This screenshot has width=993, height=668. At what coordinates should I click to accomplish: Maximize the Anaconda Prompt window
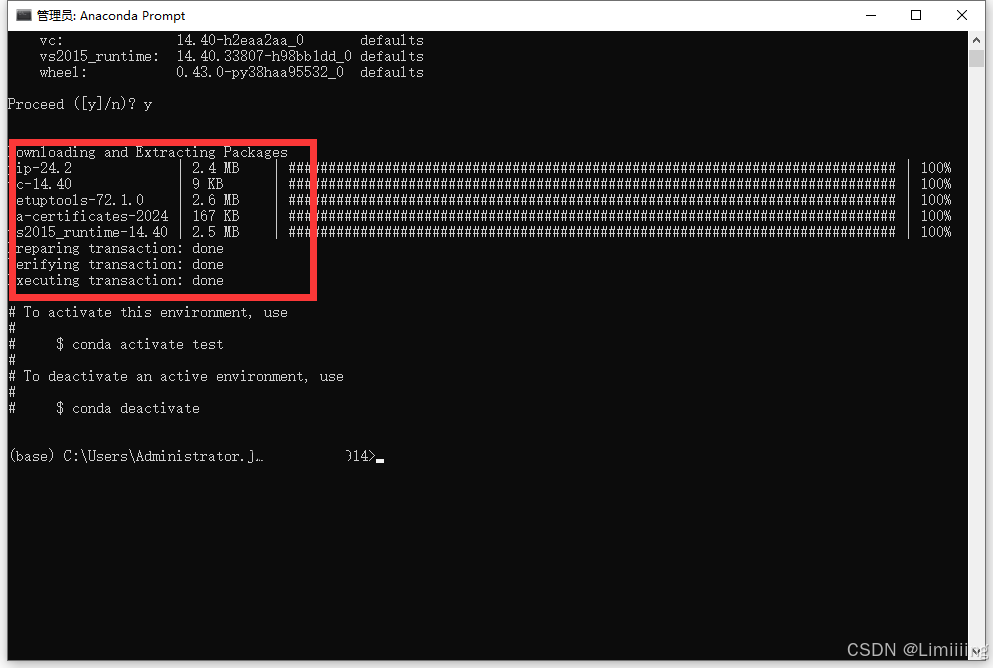916,15
